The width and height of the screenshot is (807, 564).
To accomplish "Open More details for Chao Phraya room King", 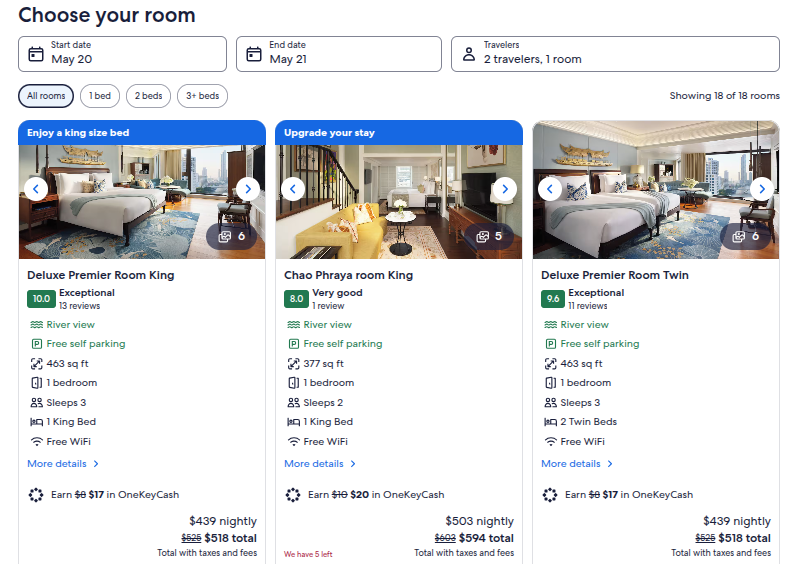I will pos(320,464).
